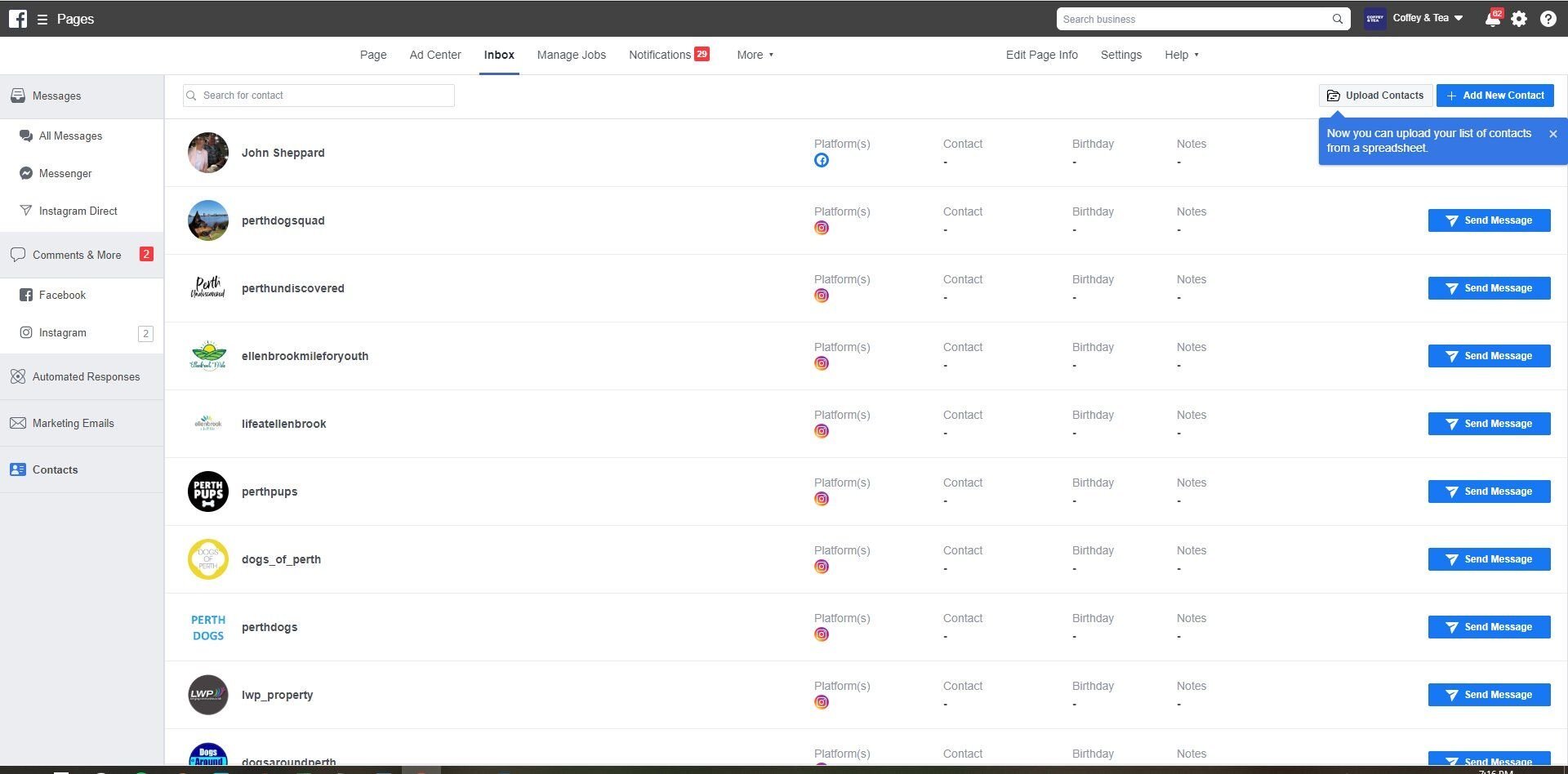Click the Facebook platform icon for John Sheppard
This screenshot has height=774, width=1568.
822,160
